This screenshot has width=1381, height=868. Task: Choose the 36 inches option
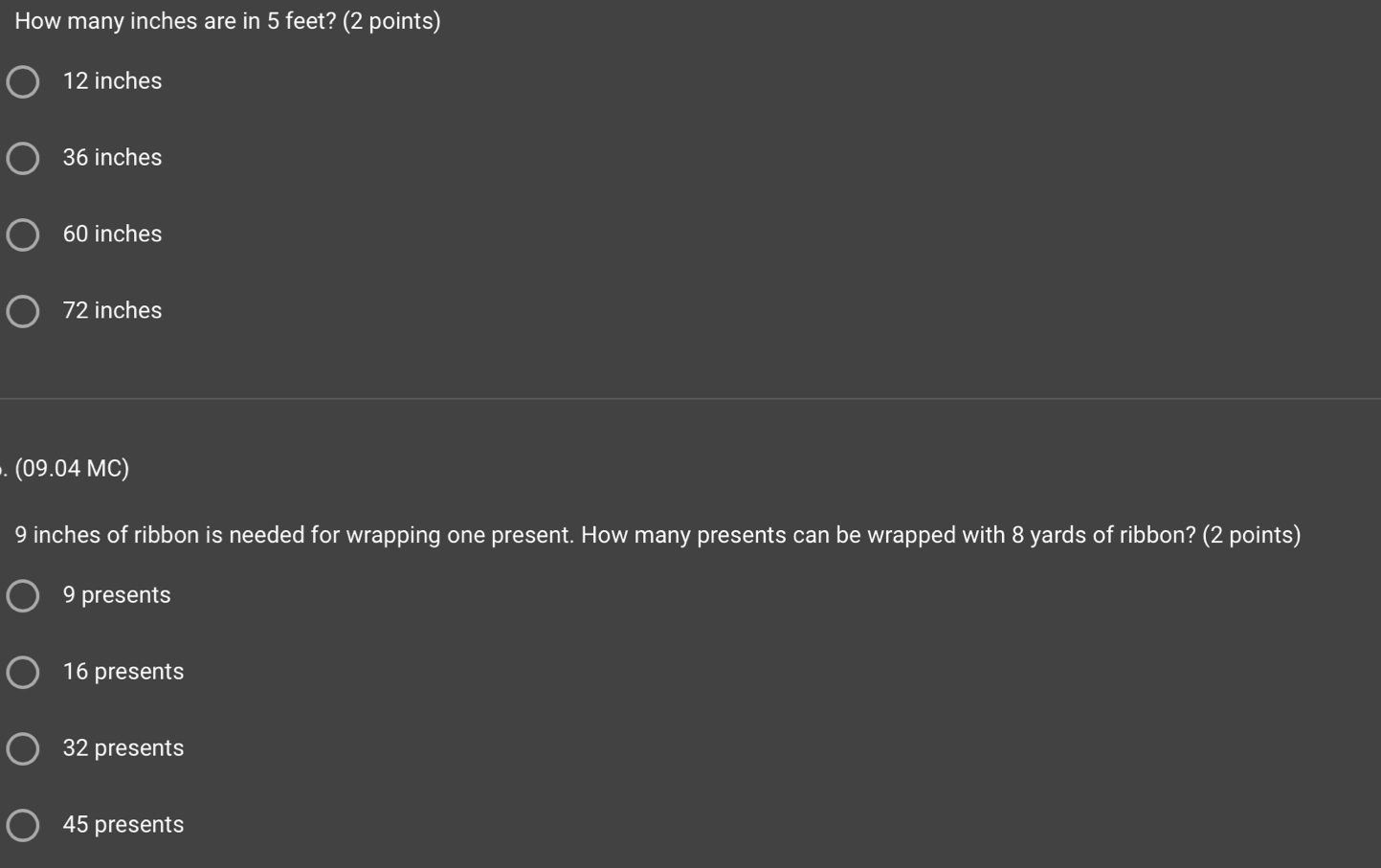pyautogui.click(x=22, y=158)
